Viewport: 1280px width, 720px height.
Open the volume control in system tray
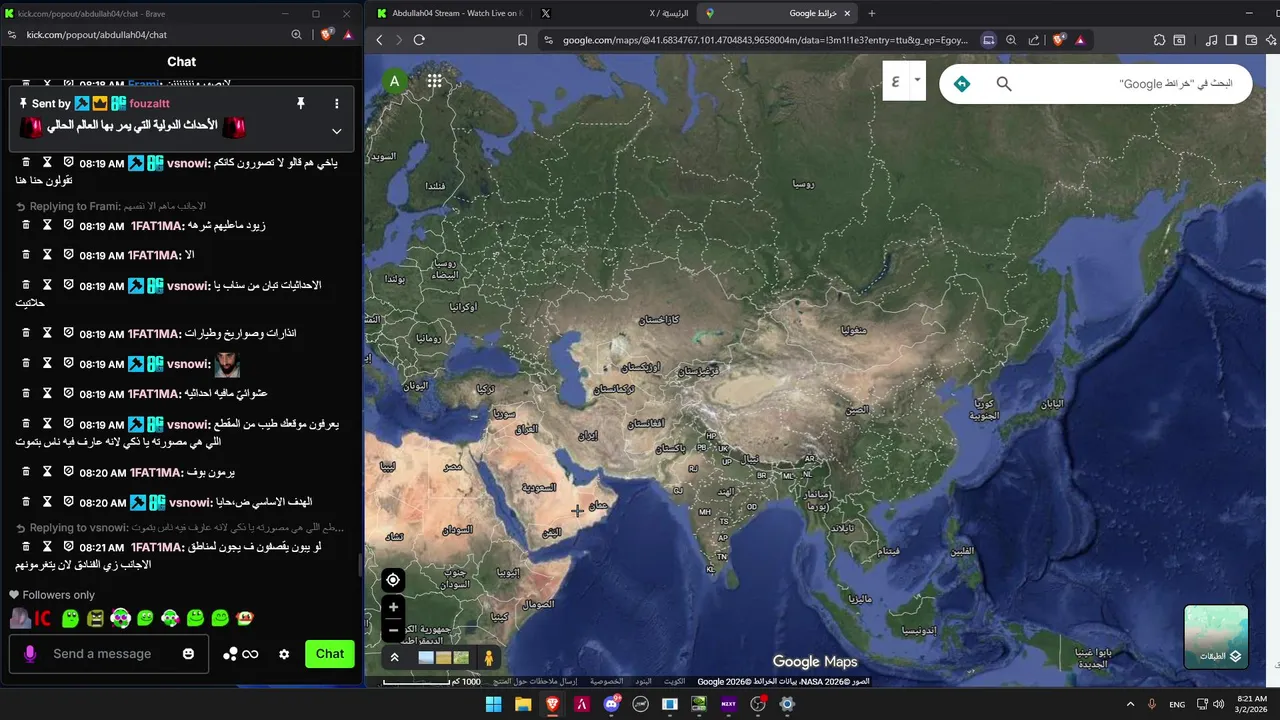click(1219, 704)
